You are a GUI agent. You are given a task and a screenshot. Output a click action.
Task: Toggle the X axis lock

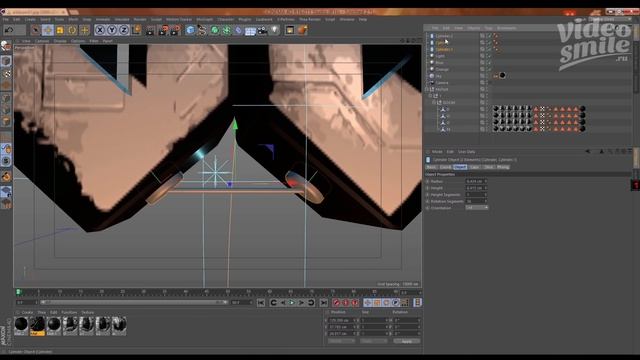[100, 30]
